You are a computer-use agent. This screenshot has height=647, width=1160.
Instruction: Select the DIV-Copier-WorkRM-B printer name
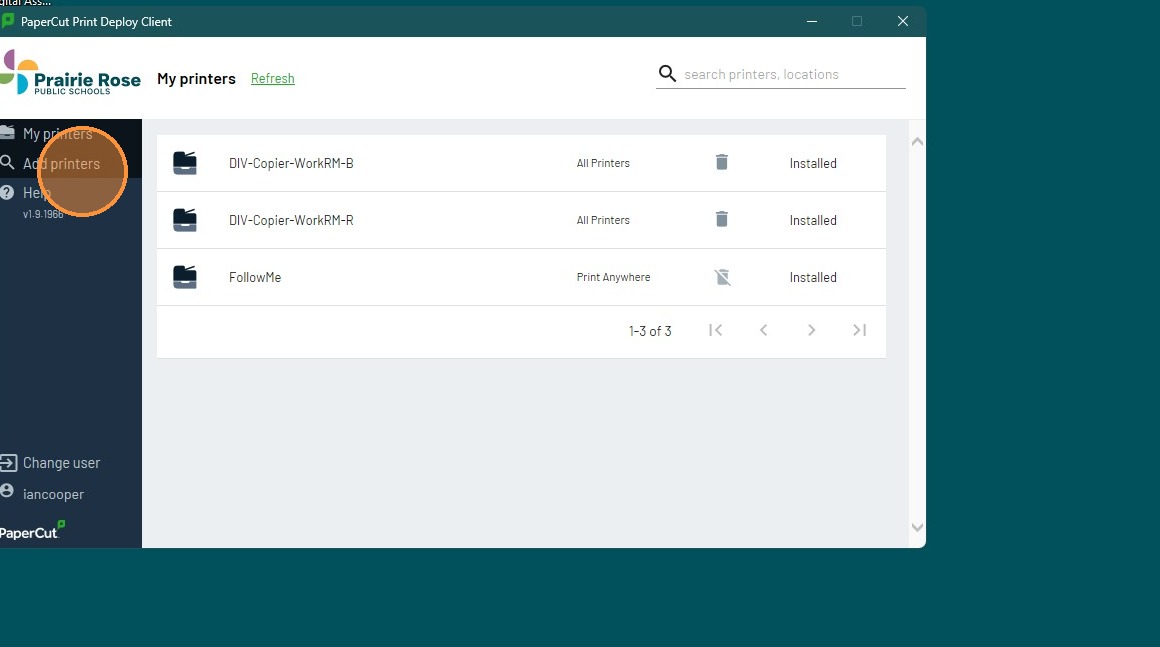291,163
